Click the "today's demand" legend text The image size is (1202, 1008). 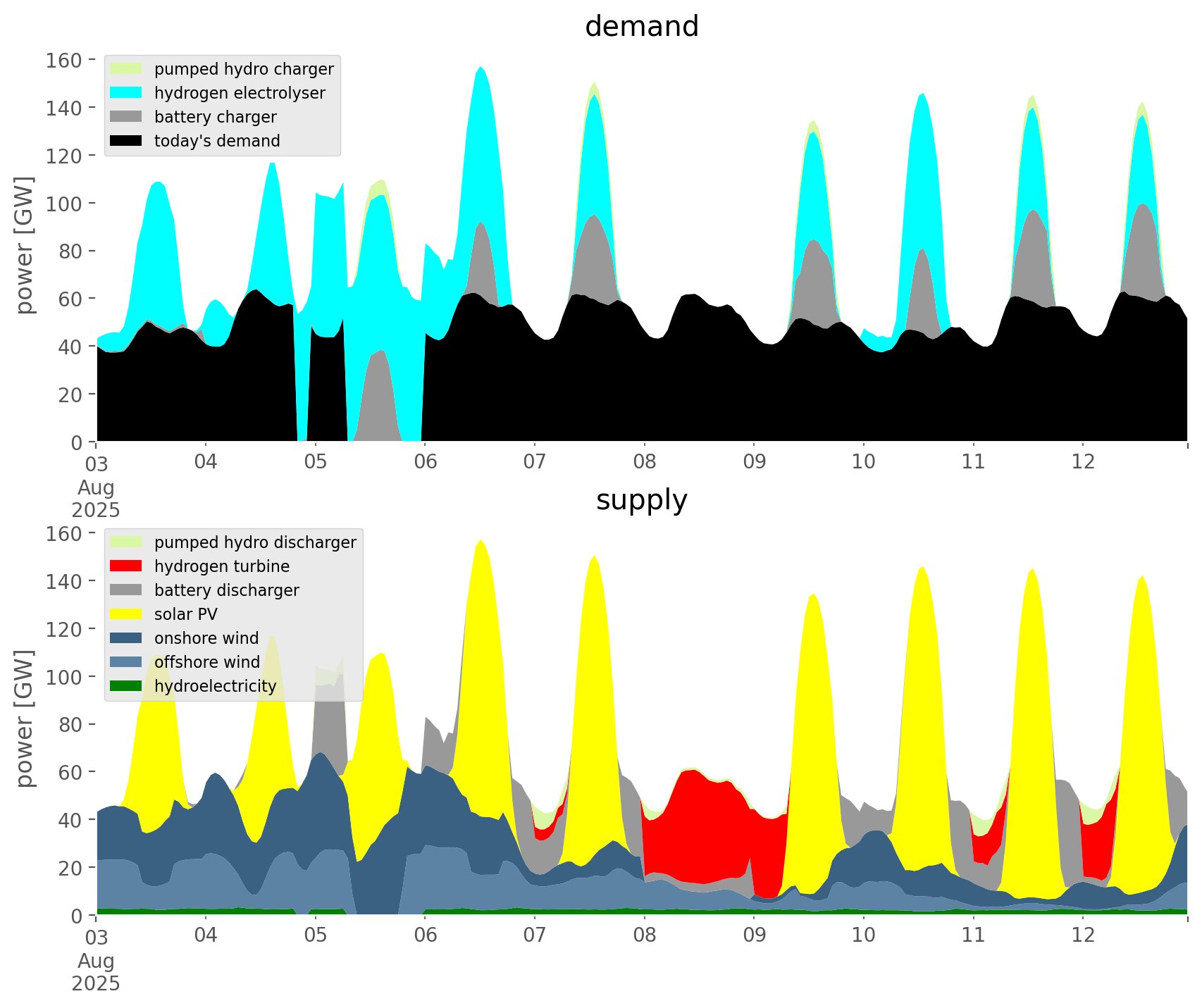217,141
